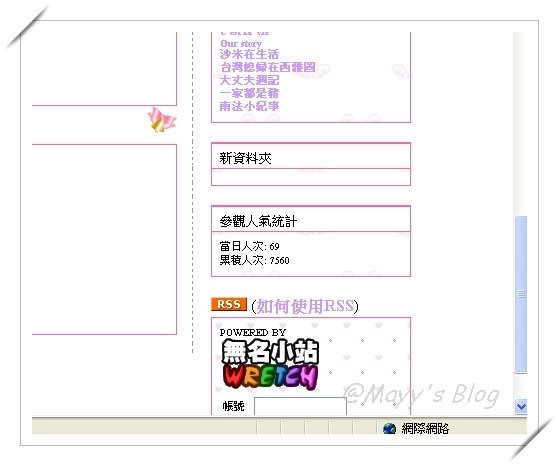This screenshot has height=466, width=559.
Task: Open the 一家都是豬 blog link
Action: (x=249, y=93)
